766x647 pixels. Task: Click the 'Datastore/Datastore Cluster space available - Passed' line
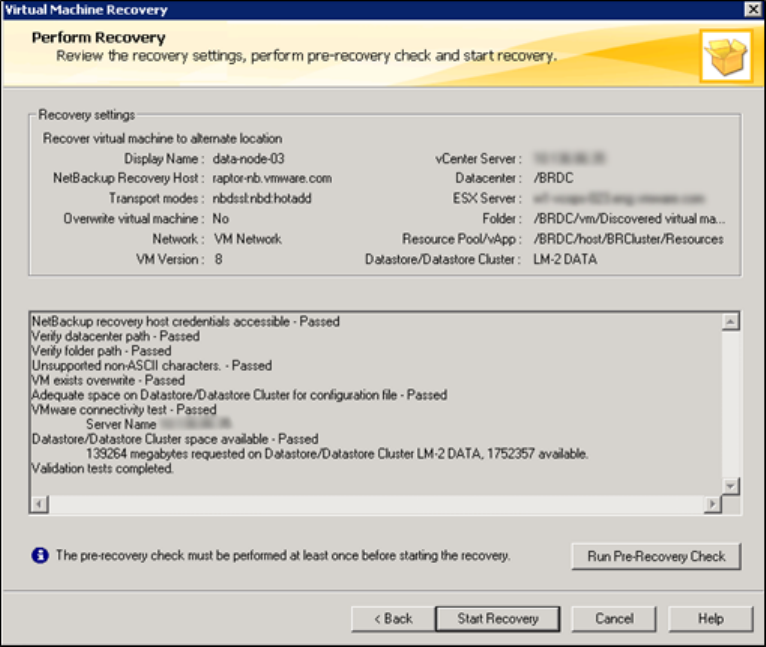tap(175, 439)
